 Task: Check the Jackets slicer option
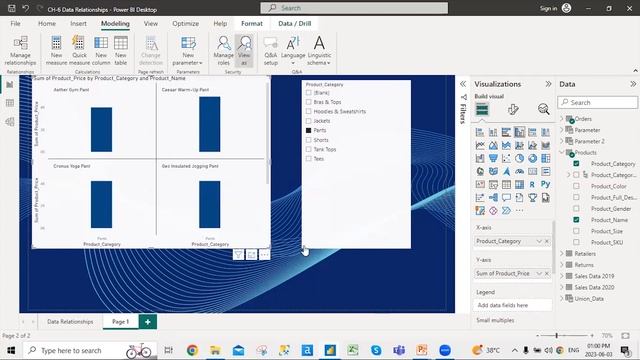[x=309, y=121]
